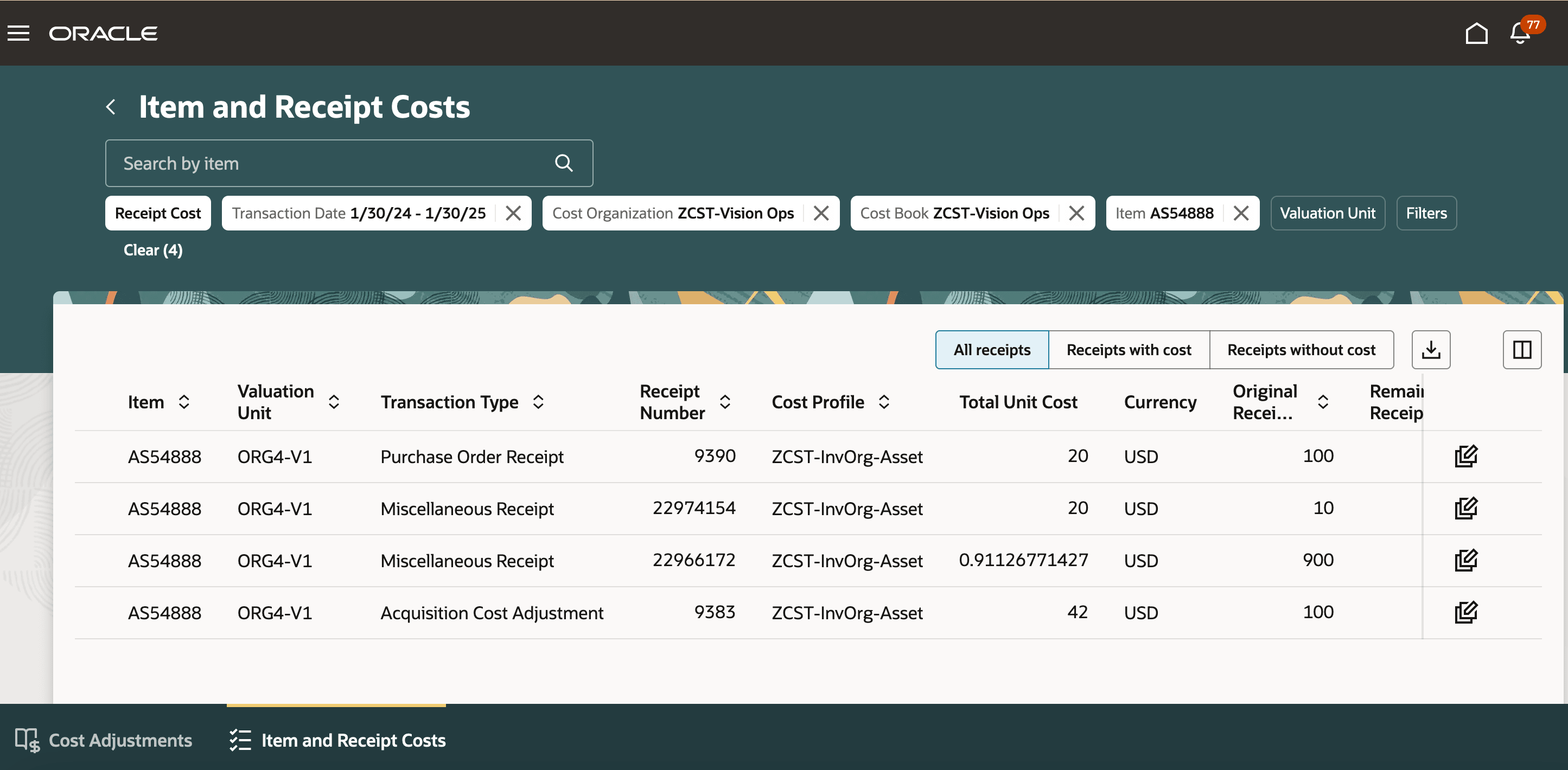Sort by Transaction Type column
The image size is (1568, 770).
pyautogui.click(x=538, y=401)
